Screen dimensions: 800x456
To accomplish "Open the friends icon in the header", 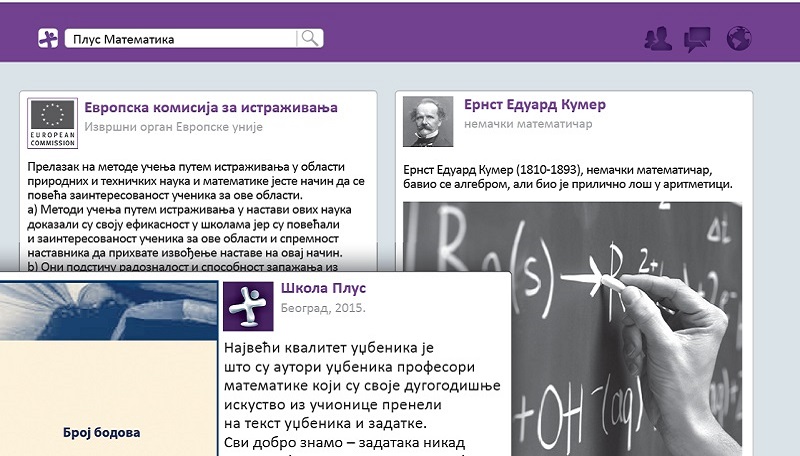I will pyautogui.click(x=658, y=39).
